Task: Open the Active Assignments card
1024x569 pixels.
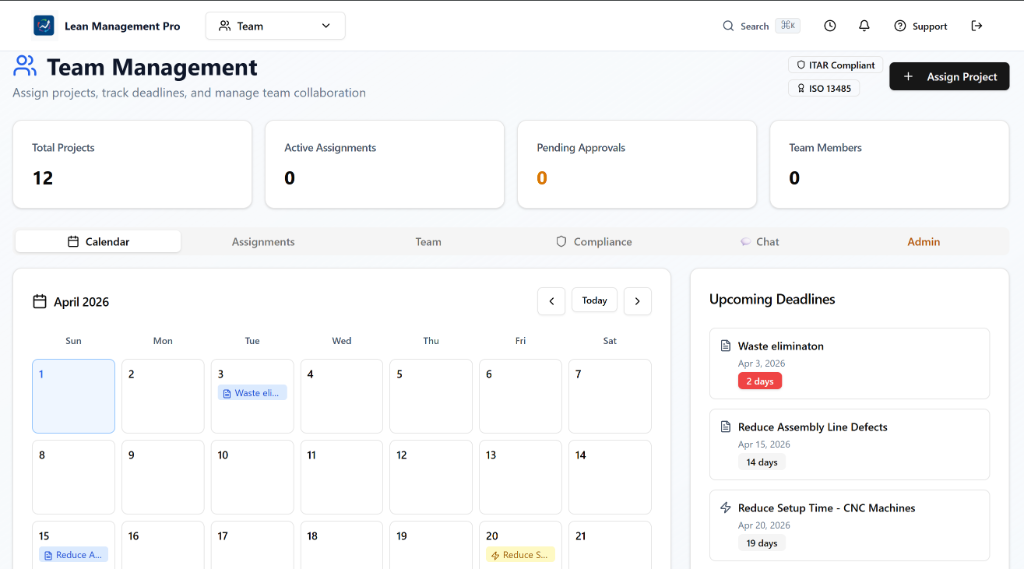Action: point(385,164)
